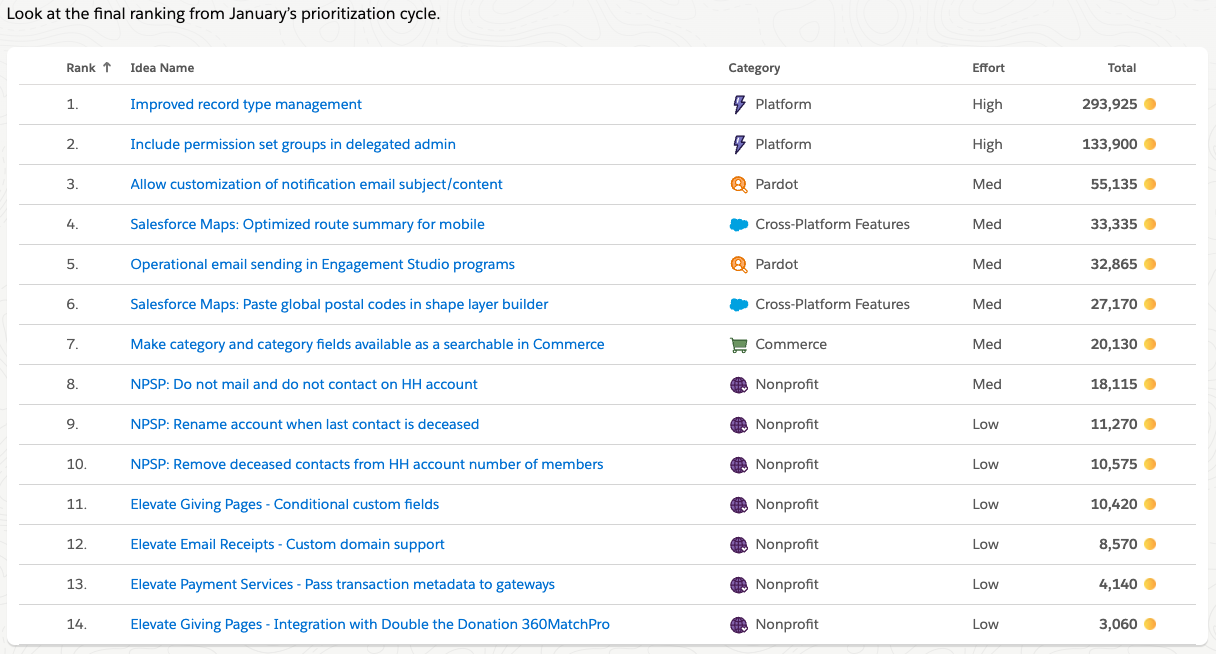Open NPSP: Remove deceased contacts from HH account
The width and height of the screenshot is (1216, 654).
pos(367,464)
